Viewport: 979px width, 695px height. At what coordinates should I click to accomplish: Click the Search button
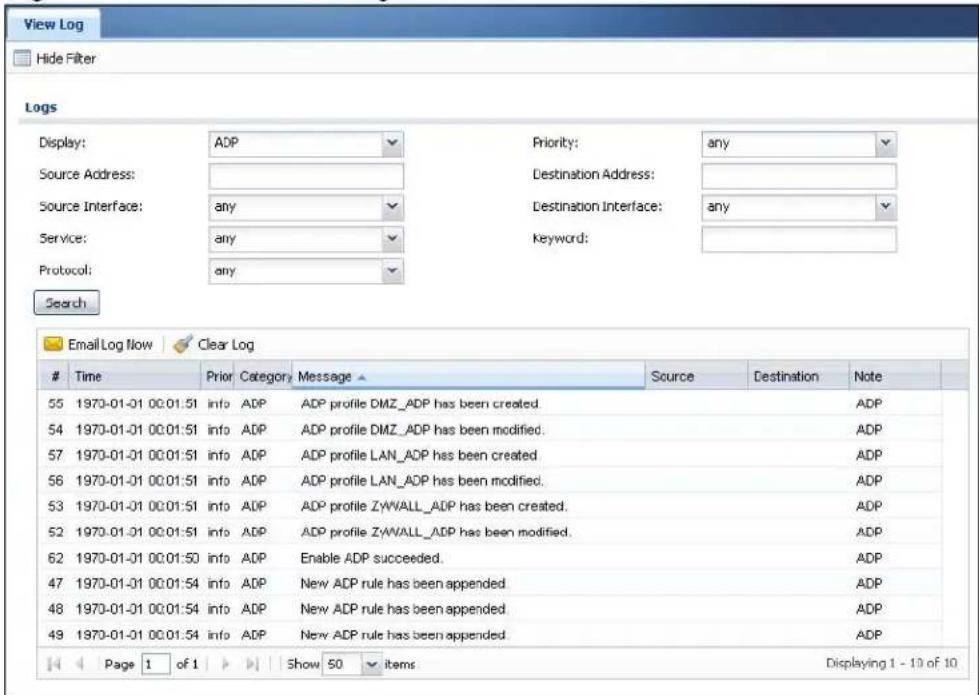click(x=66, y=303)
